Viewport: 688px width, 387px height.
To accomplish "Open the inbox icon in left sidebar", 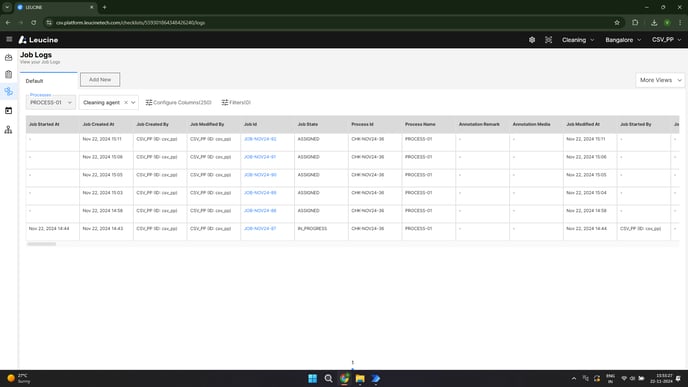I will [8, 57].
